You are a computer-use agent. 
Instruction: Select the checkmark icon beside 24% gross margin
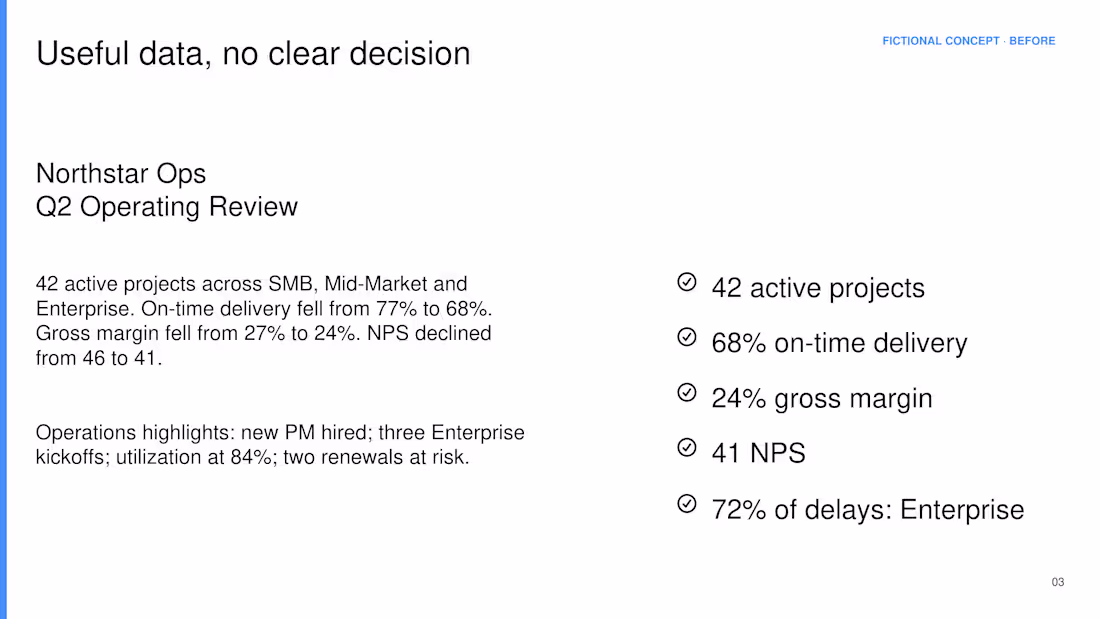(x=687, y=392)
